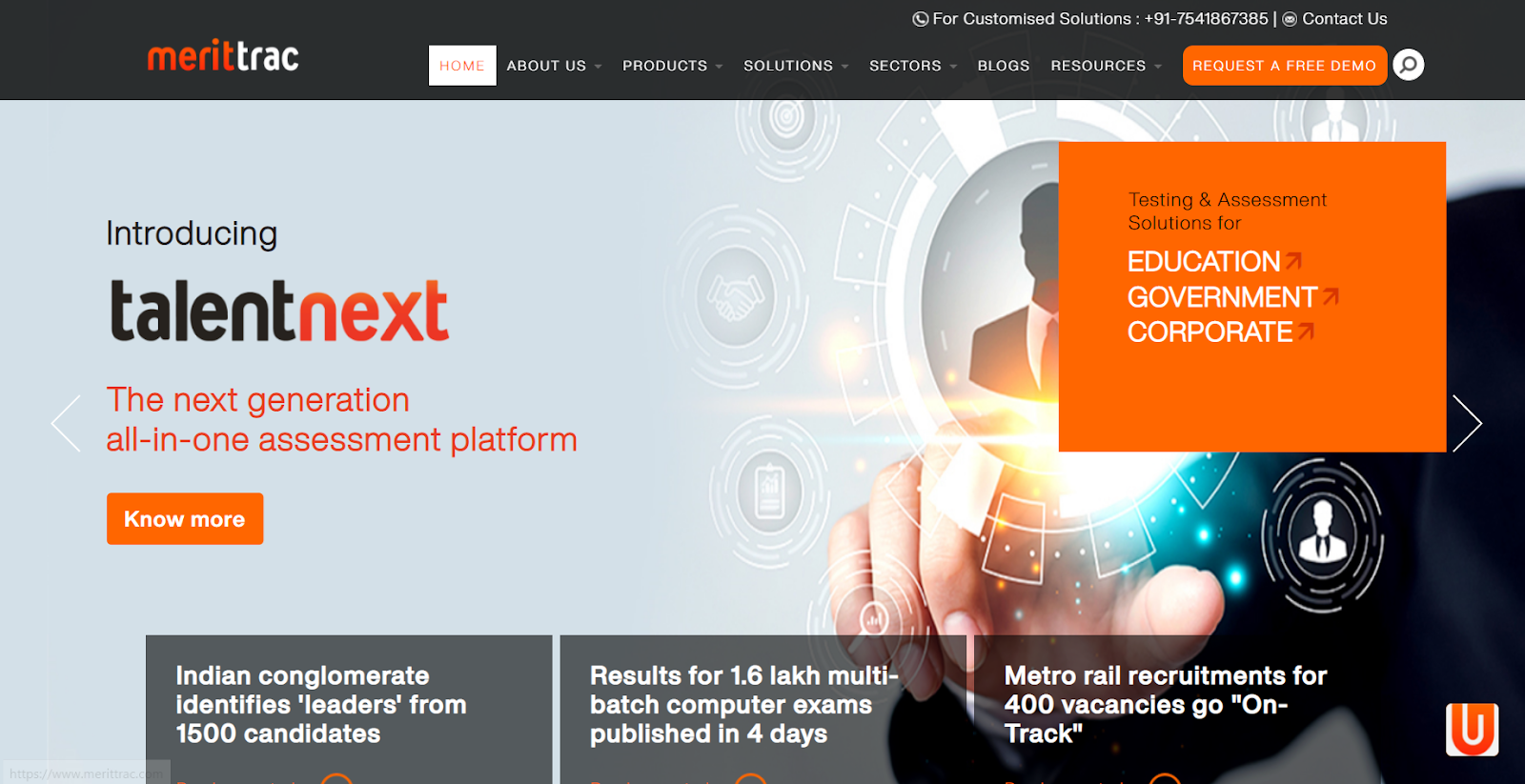
Task: Click the Request a Free Demo button
Action: (x=1284, y=66)
